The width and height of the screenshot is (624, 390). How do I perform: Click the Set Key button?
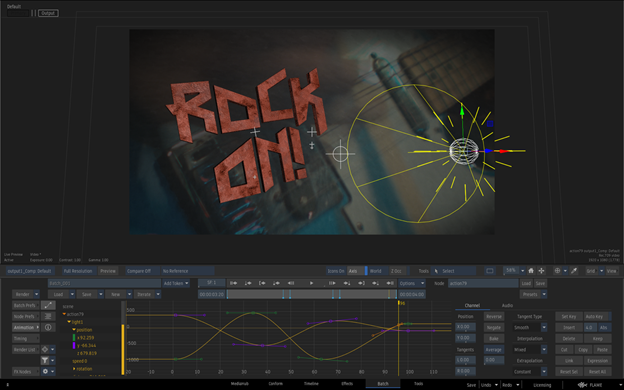click(x=569, y=316)
